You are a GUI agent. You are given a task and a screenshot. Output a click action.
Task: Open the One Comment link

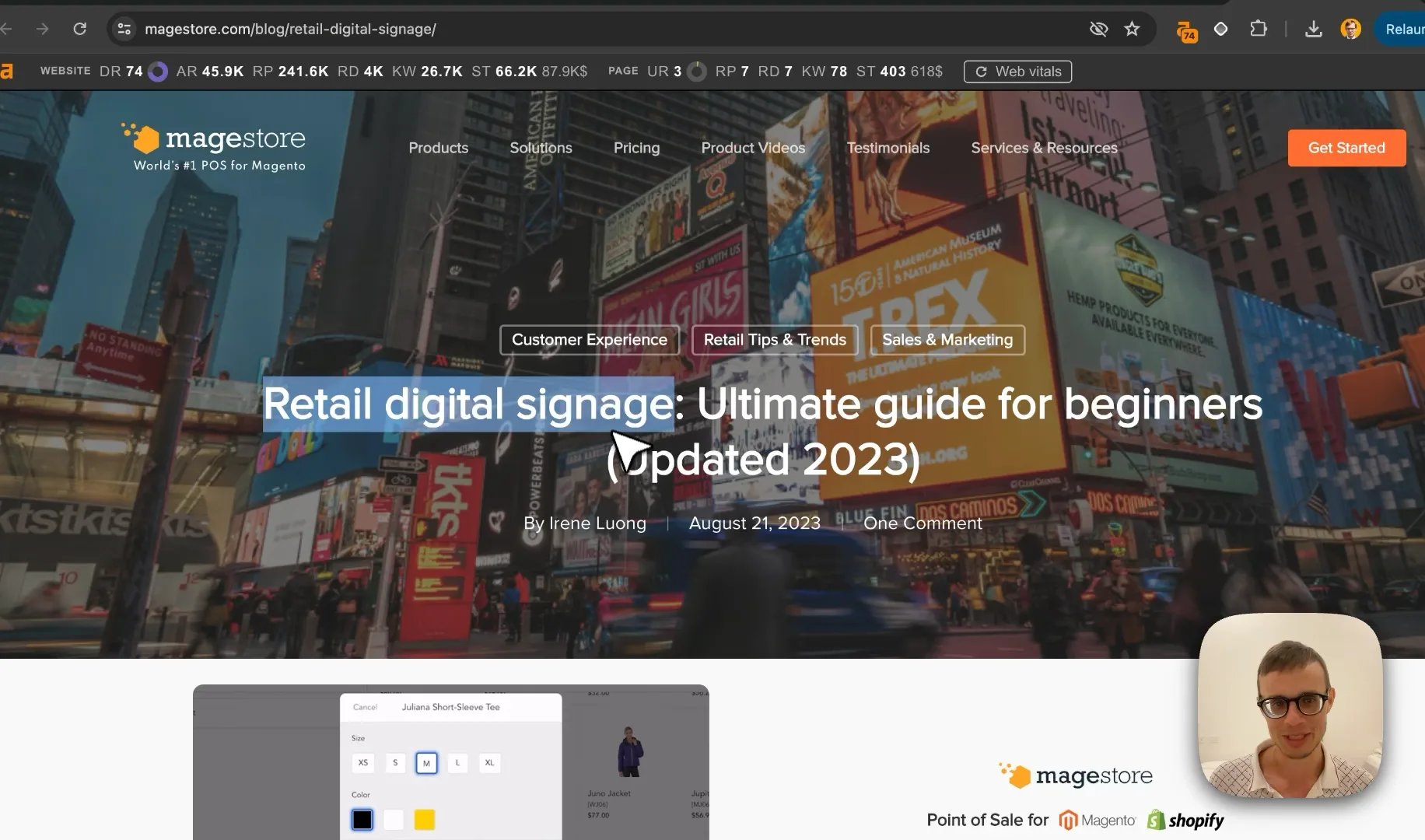pyautogui.click(x=923, y=523)
